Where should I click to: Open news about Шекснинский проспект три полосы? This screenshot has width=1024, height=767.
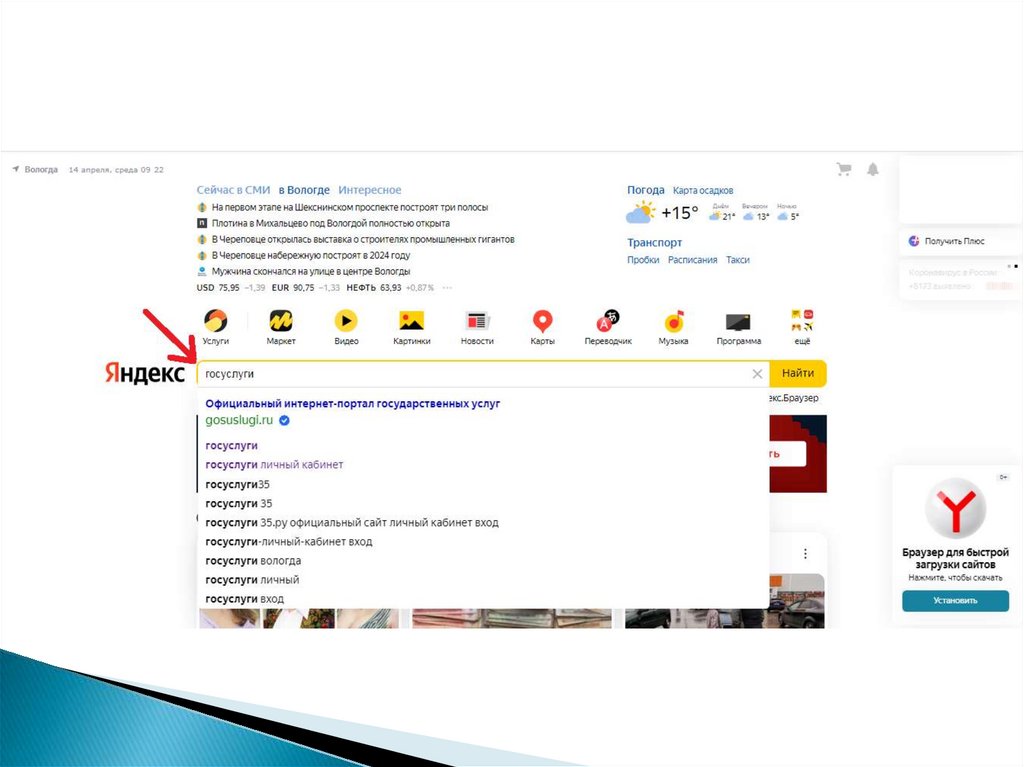coord(349,207)
